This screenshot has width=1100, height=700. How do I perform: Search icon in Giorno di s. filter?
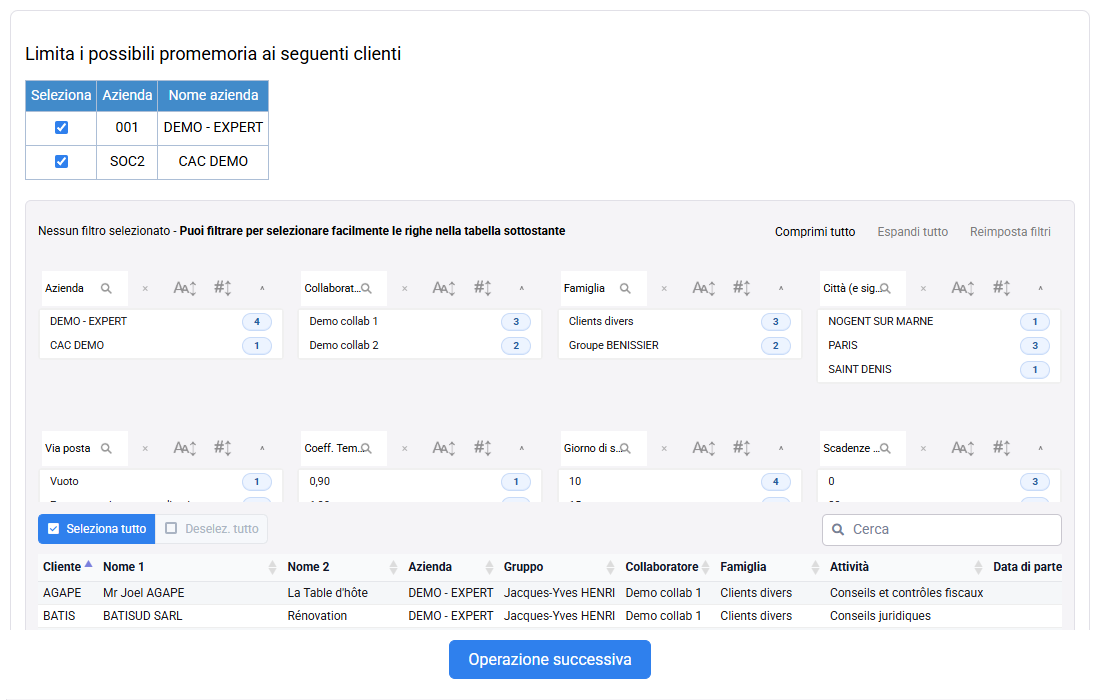(x=625, y=448)
